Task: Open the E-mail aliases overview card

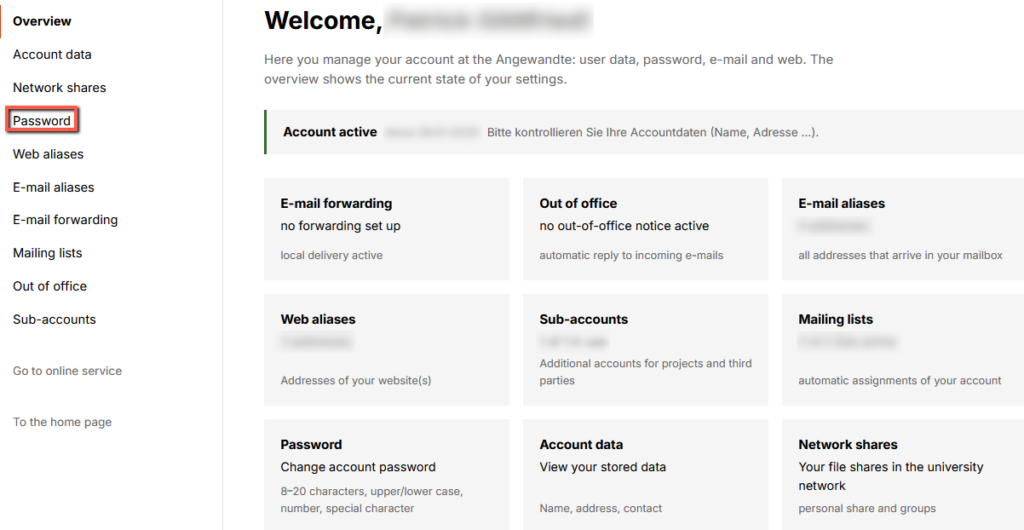Action: (903, 229)
